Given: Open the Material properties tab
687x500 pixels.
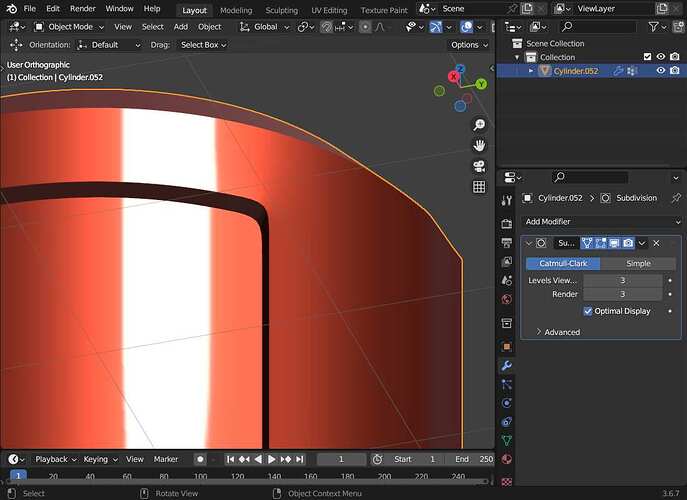Looking at the screenshot, I should point(506,459).
